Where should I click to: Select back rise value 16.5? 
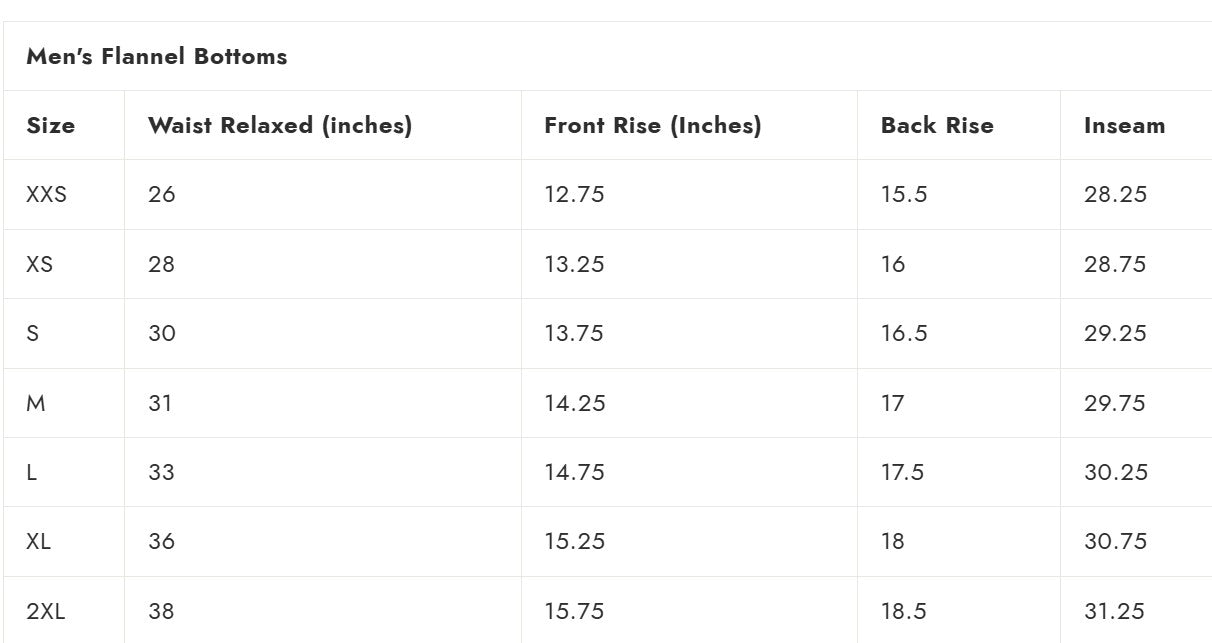[x=904, y=334]
